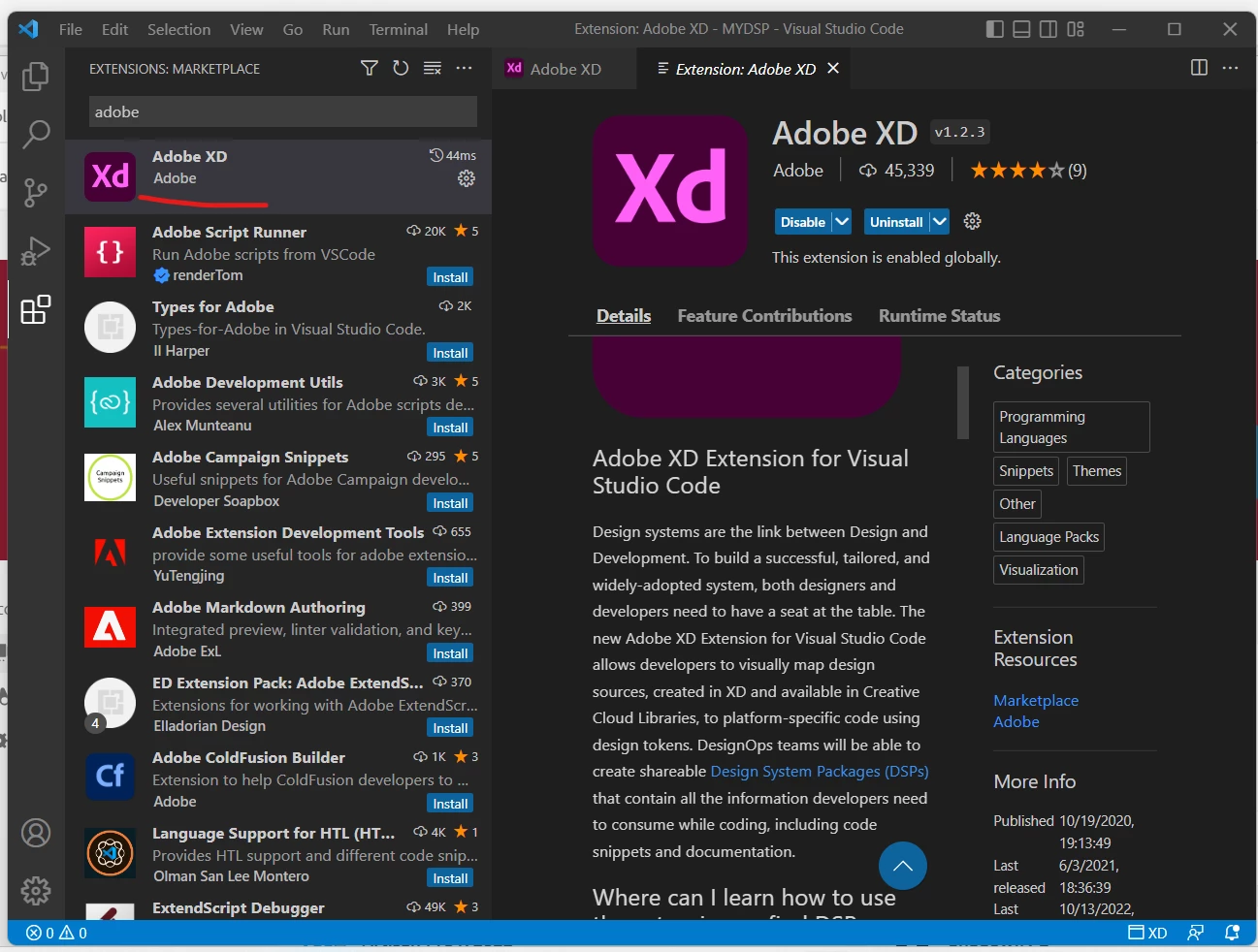The image size is (1258, 952).
Task: Select the Visualization category tag
Action: tap(1039, 570)
